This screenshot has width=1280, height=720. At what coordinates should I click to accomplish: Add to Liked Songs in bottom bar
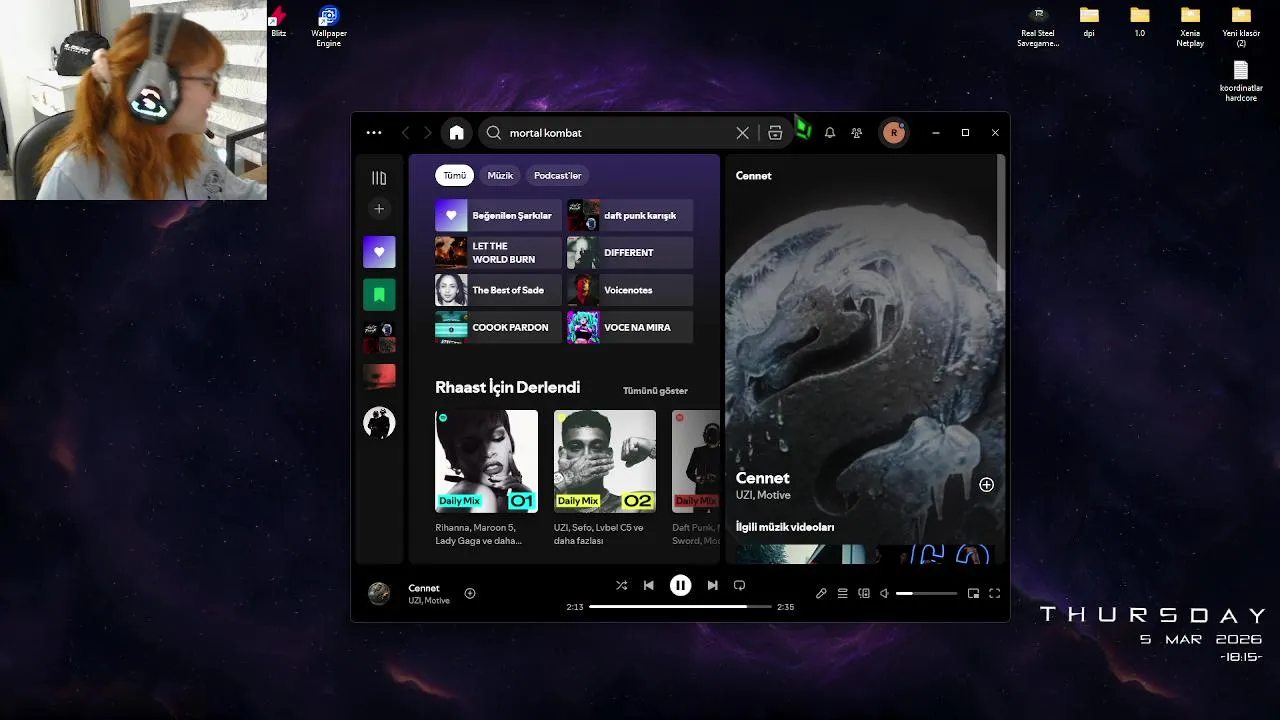coord(470,593)
